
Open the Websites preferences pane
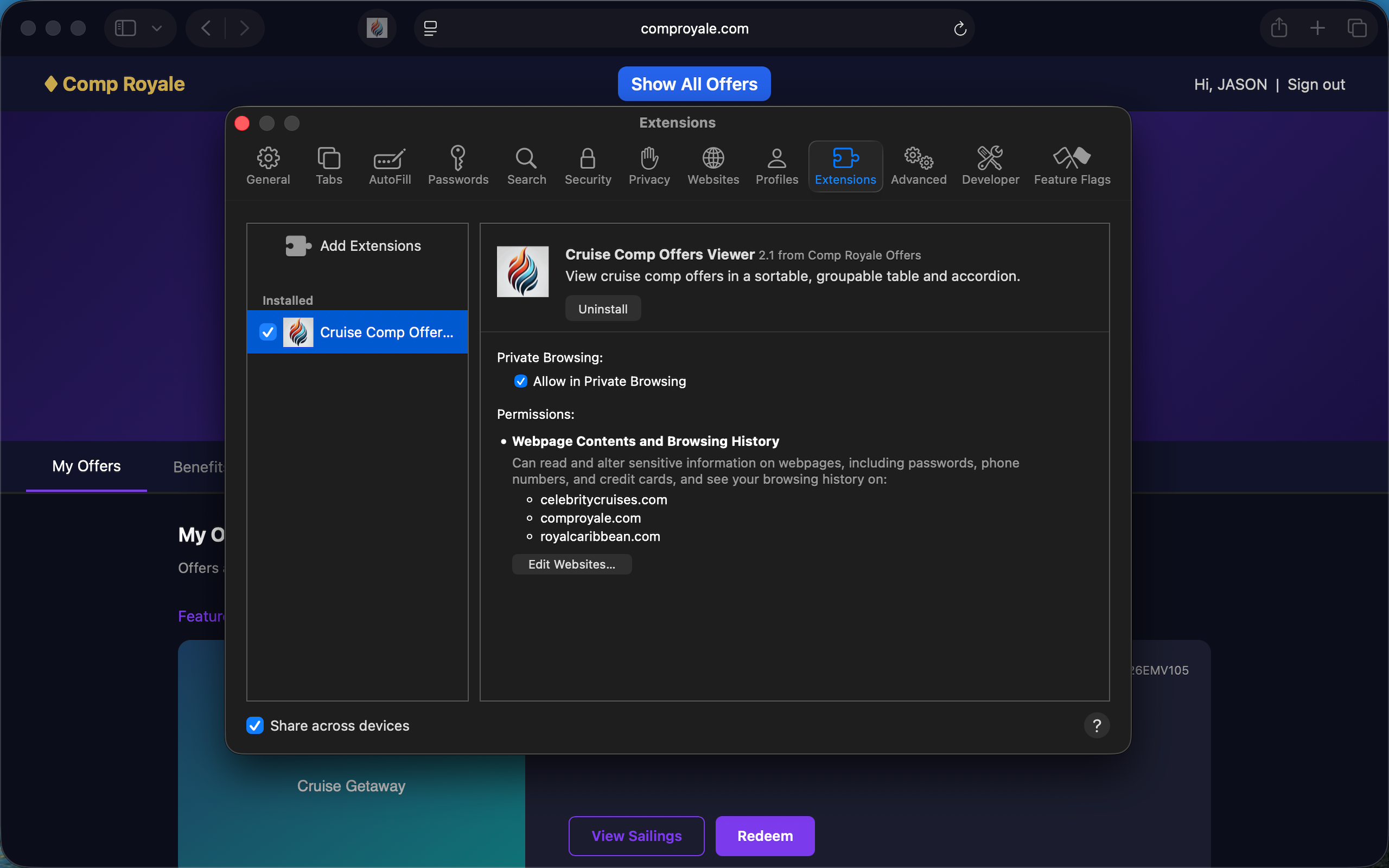pyautogui.click(x=713, y=165)
